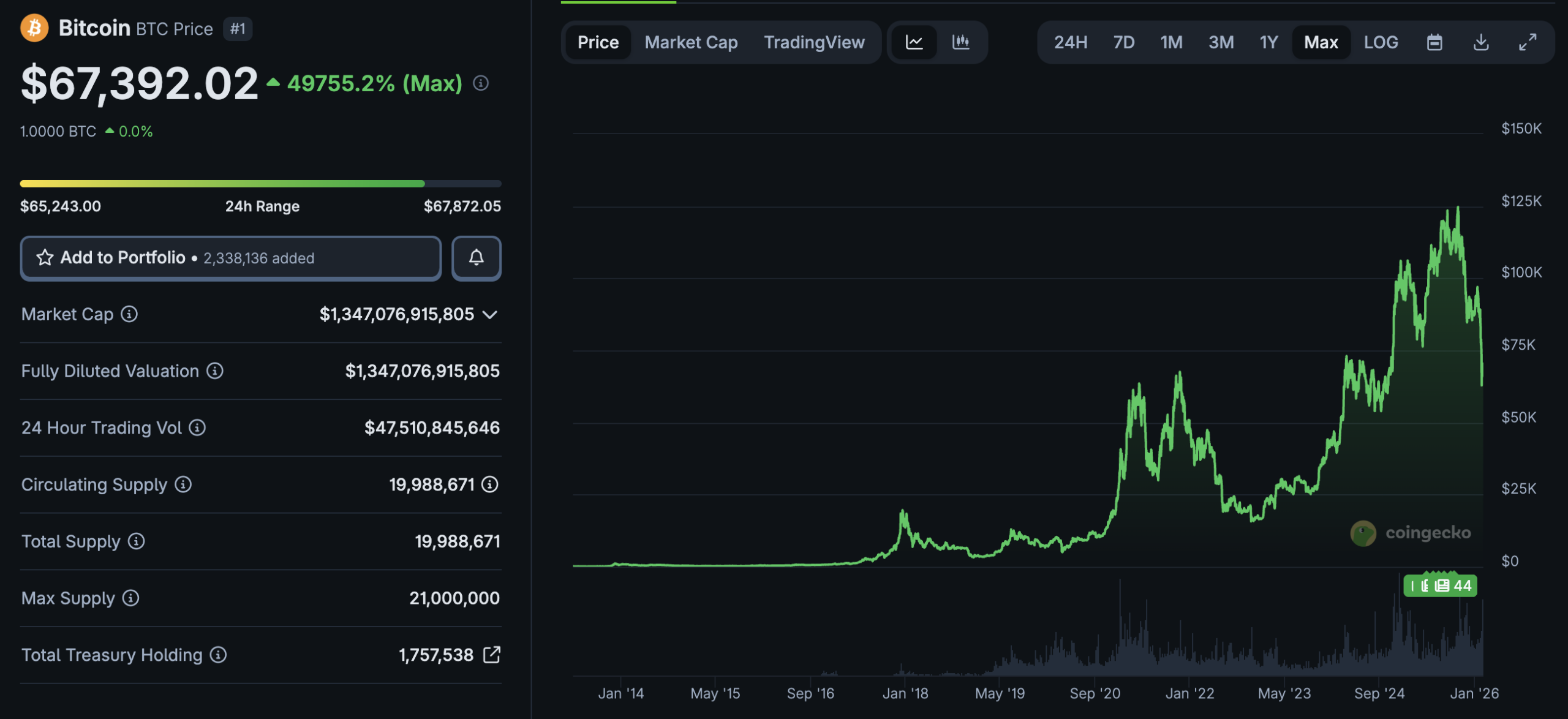This screenshot has height=719, width=1568.
Task: Click info icon next to 19,988,671 circulating value
Action: tap(489, 484)
